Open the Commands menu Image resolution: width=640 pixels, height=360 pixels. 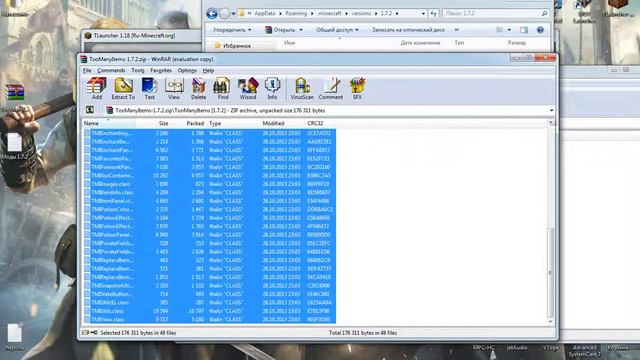coord(111,71)
